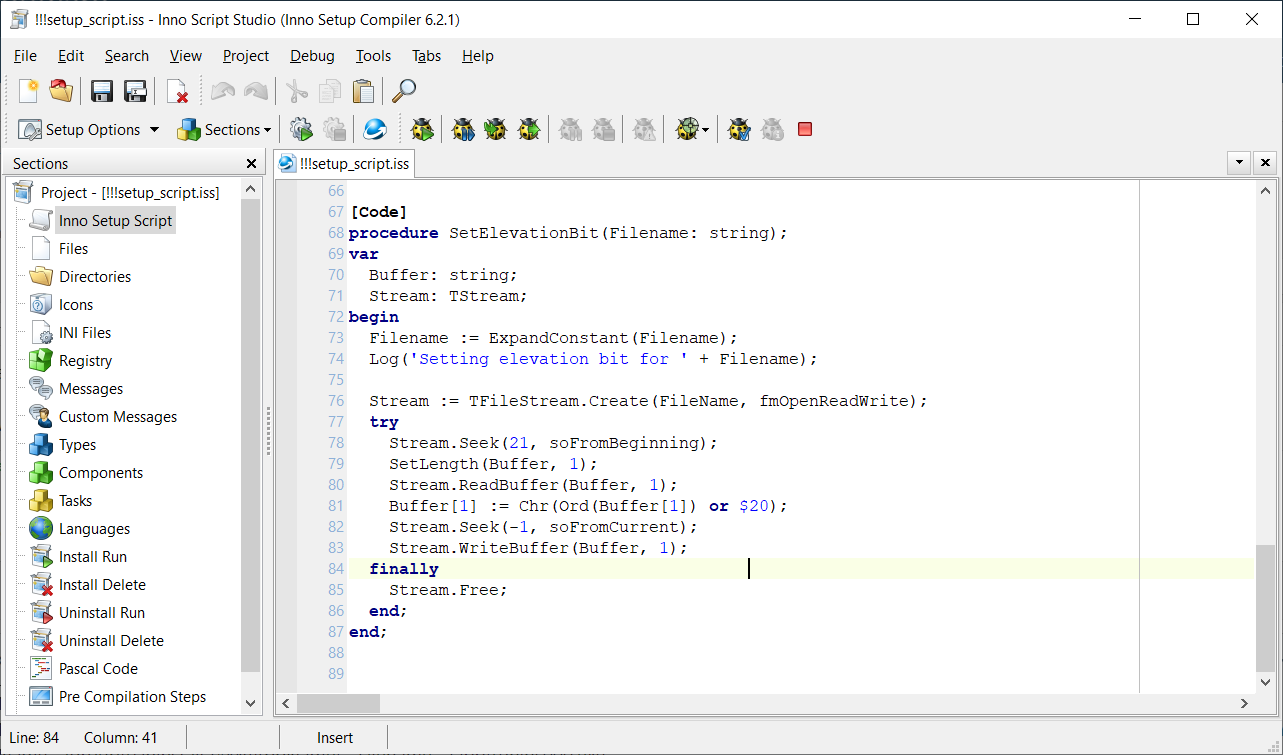Click the blue globe toolbar icon
The height and width of the screenshot is (755, 1283).
point(375,129)
